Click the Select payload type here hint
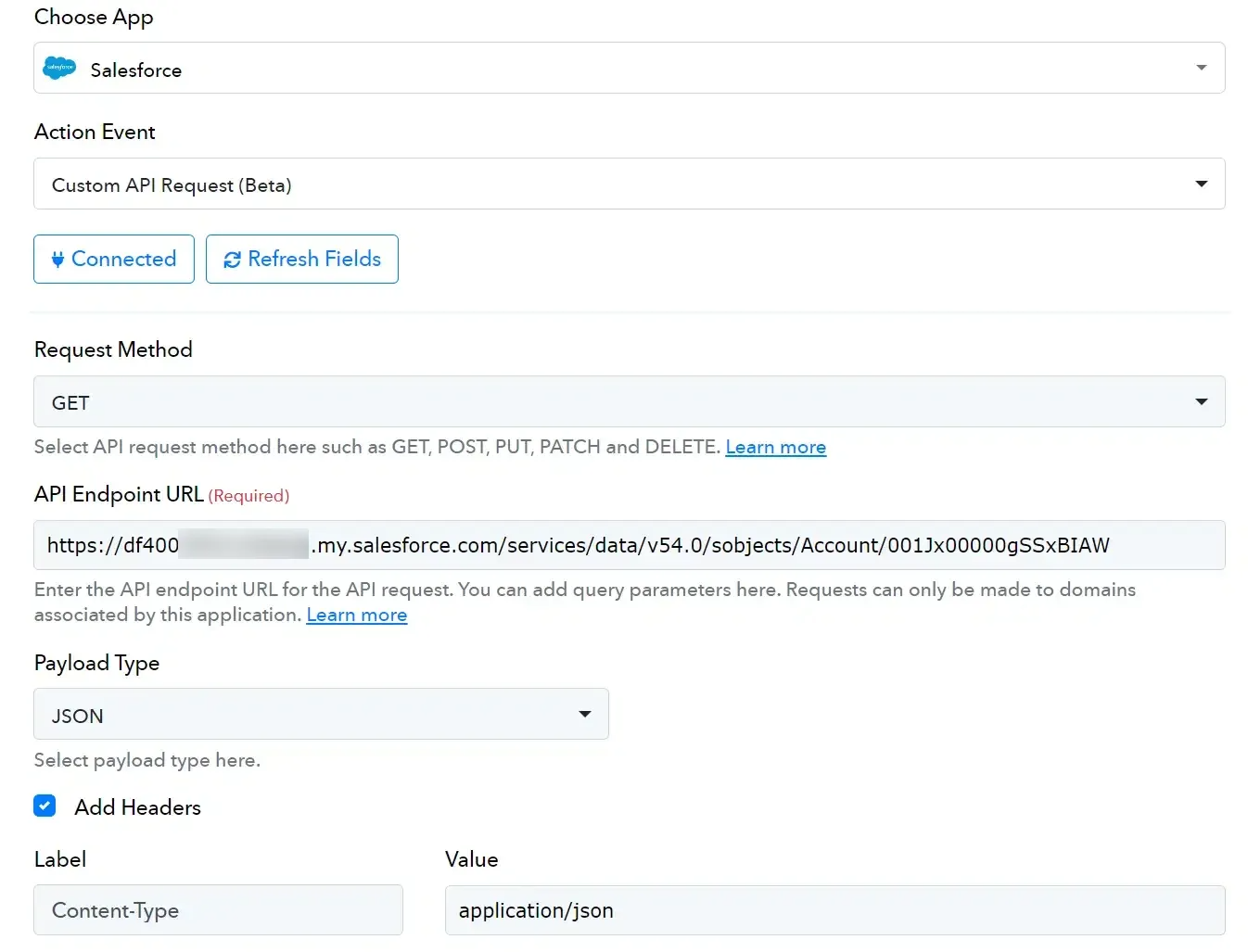The image size is (1248, 952). coord(147,760)
